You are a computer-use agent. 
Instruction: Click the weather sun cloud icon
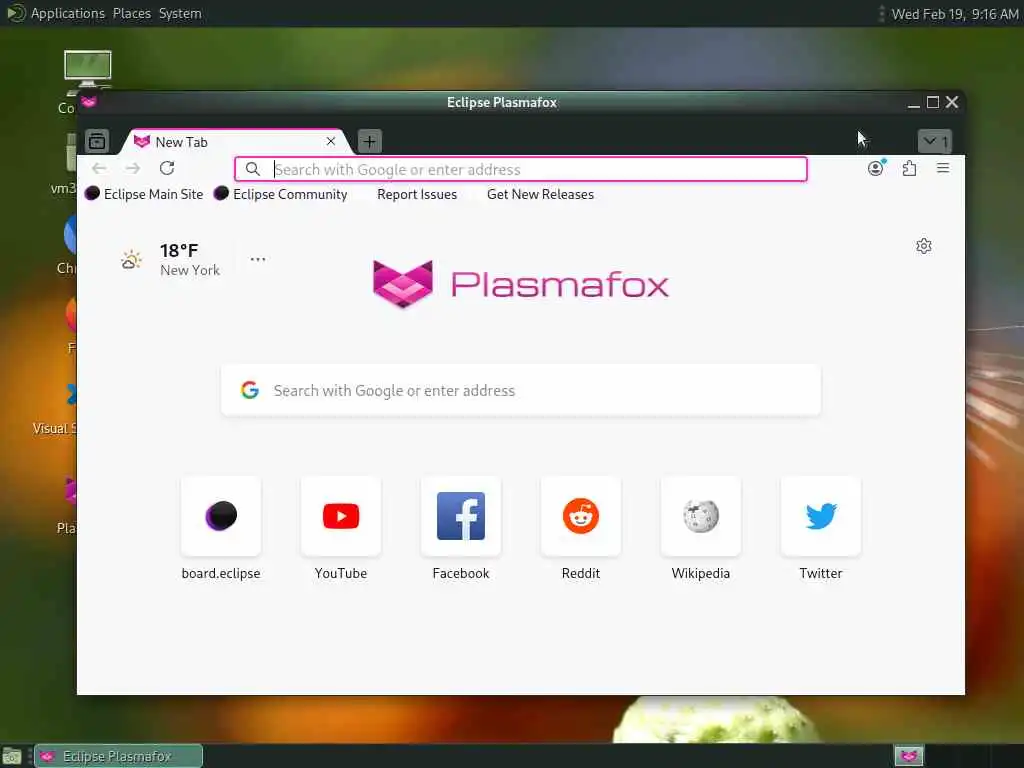[131, 259]
